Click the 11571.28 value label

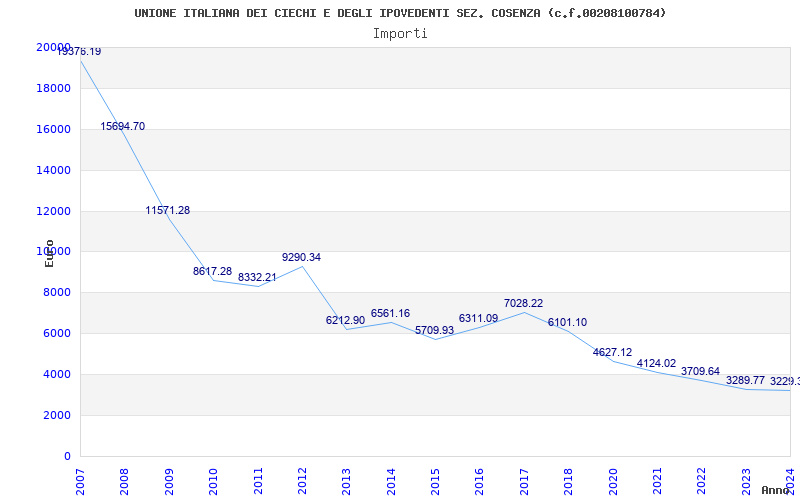click(167, 211)
